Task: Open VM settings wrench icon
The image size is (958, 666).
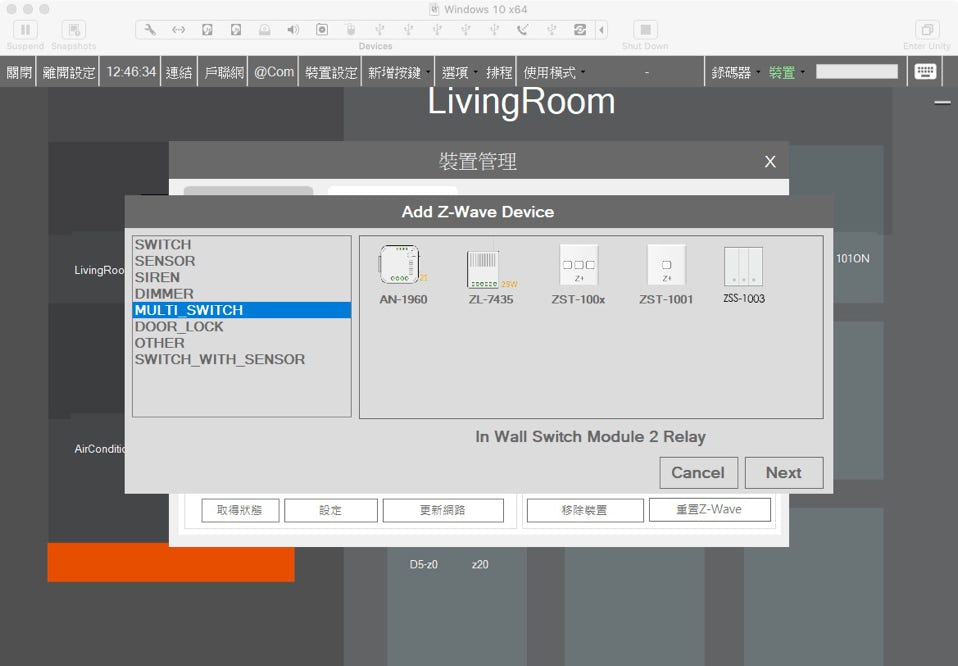Action: pos(150,29)
